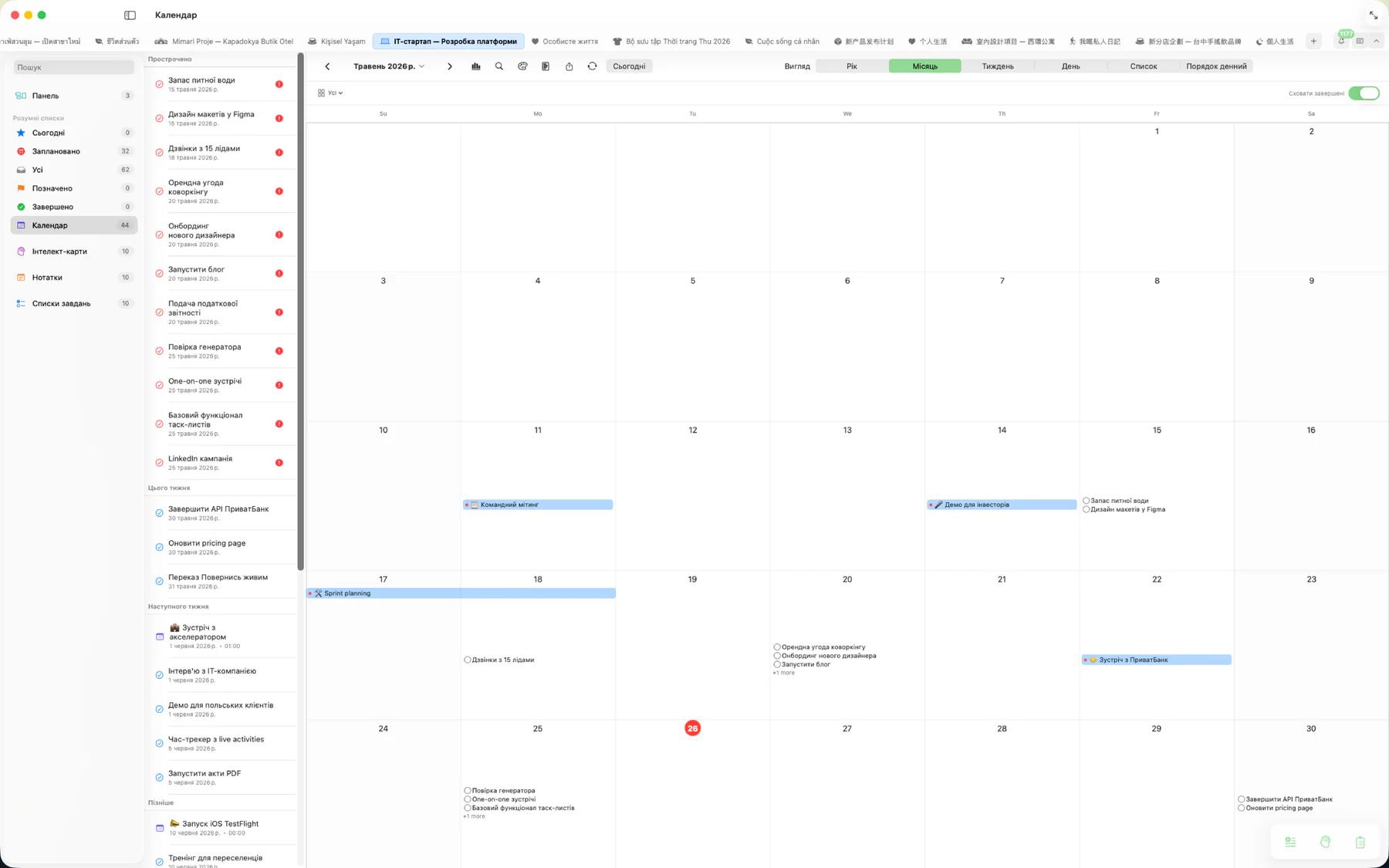Image resolution: width=1389 pixels, height=868 pixels.
Task: Open calendar search magnifier icon
Action: point(499,66)
